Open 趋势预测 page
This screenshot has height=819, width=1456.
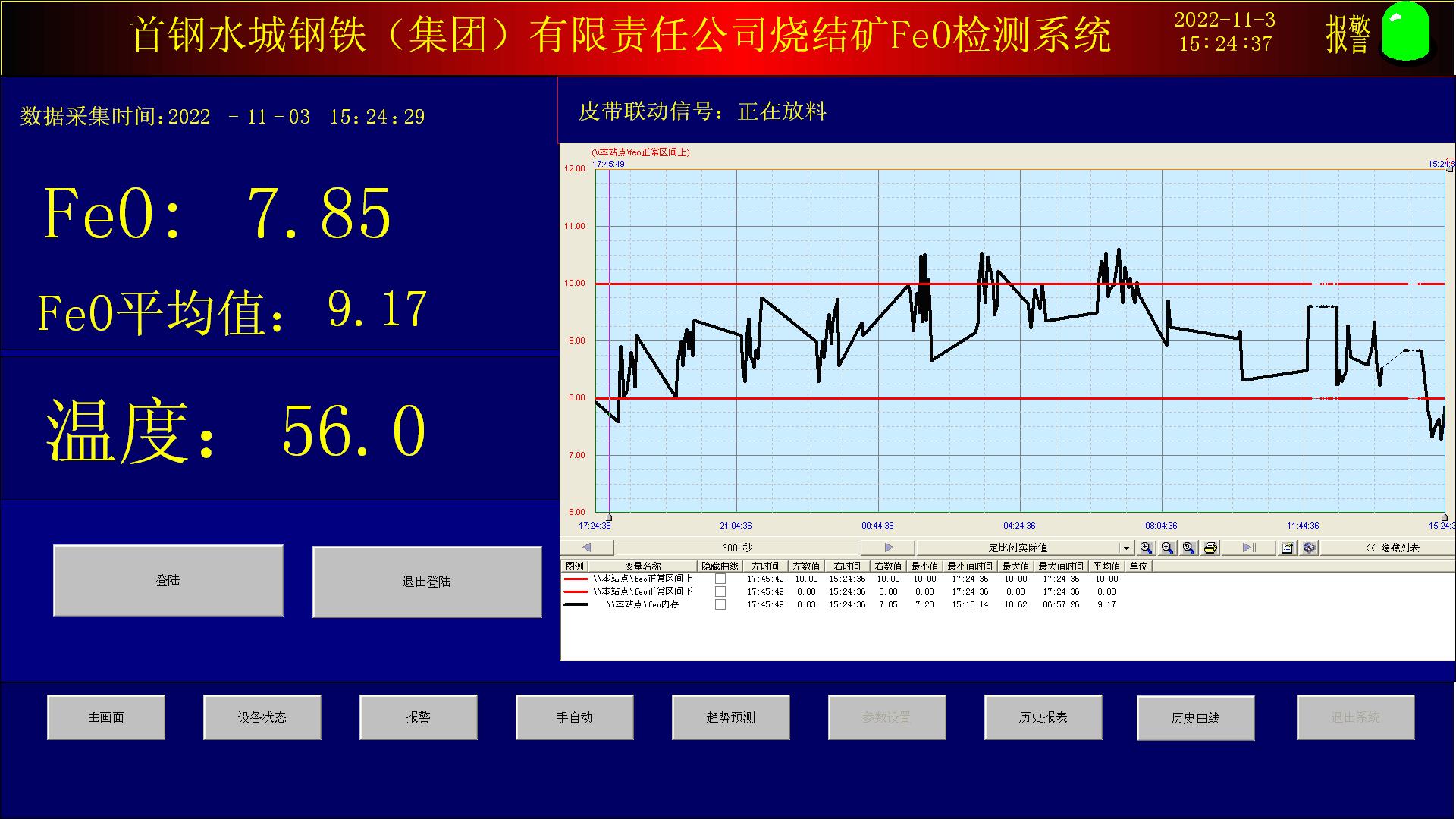[731, 717]
